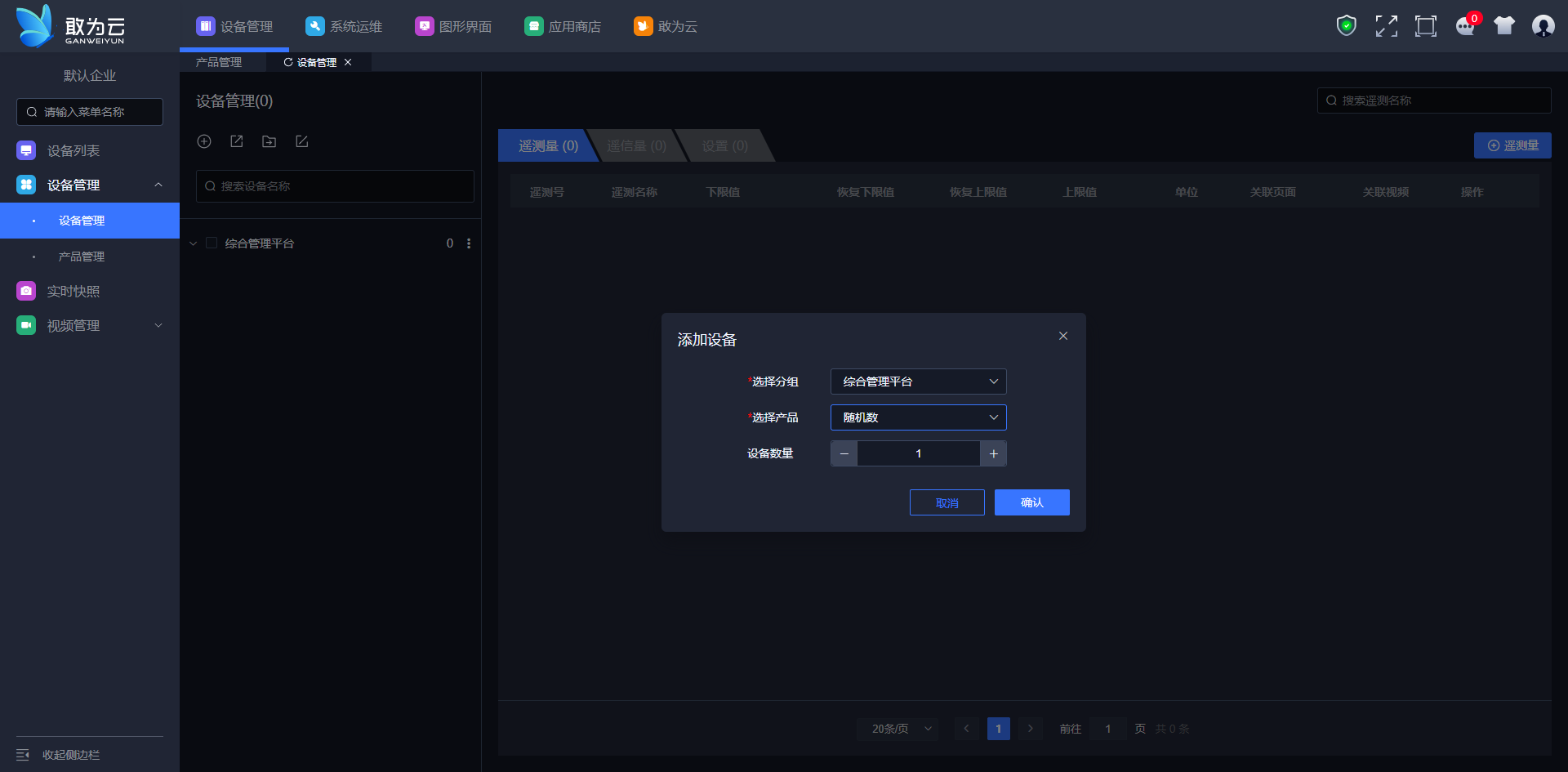Image resolution: width=1568 pixels, height=772 pixels.
Task: Open the messages chat bubble icon
Action: click(x=1466, y=26)
